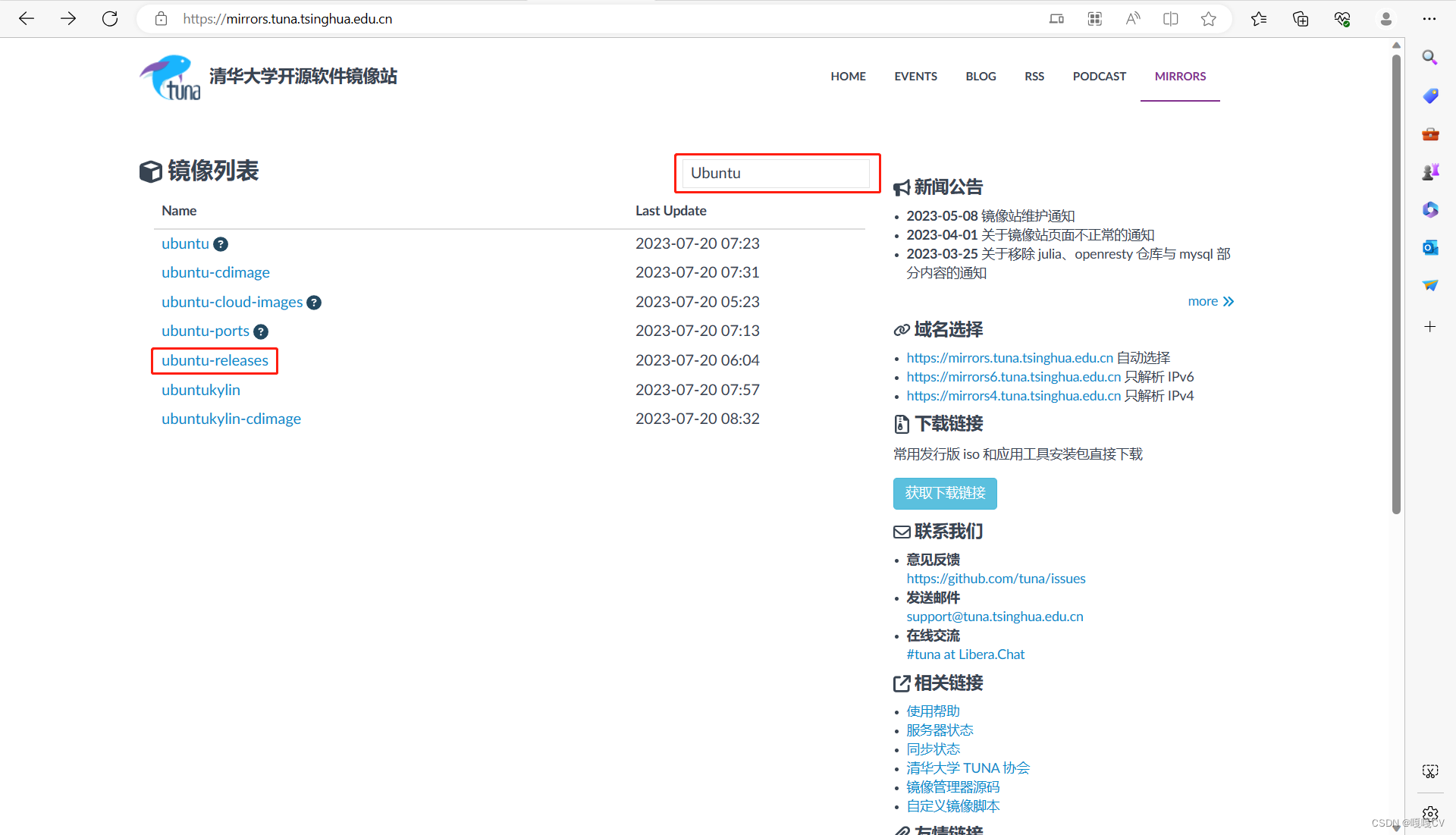
Task: Open the MIRRORS nav item
Action: pyautogui.click(x=1180, y=76)
